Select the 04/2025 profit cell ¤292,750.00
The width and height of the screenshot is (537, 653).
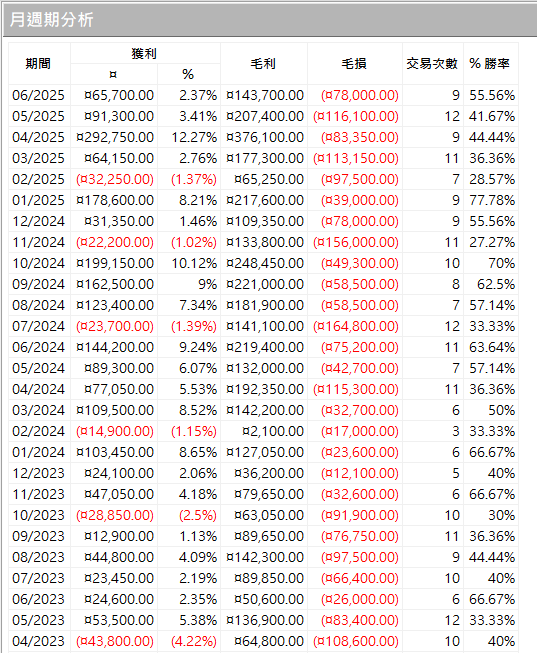pos(114,137)
